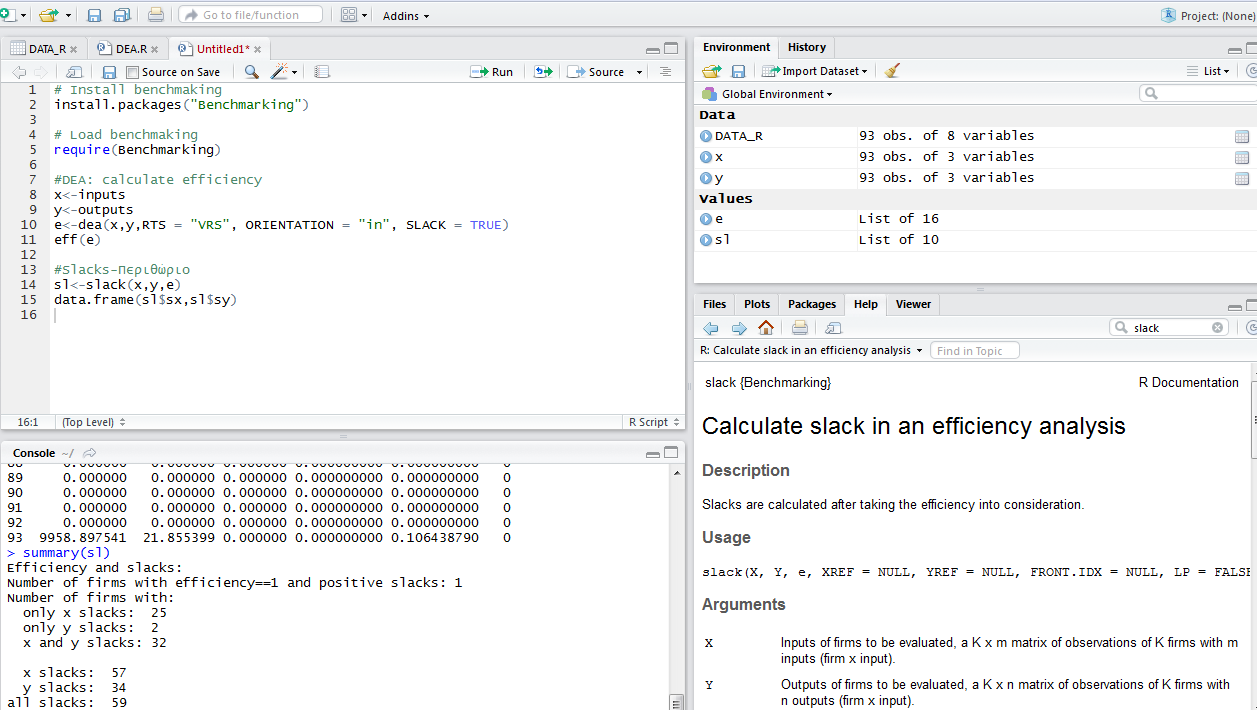Open the Files tab
Viewport: 1257px width, 710px height.
pyautogui.click(x=714, y=304)
